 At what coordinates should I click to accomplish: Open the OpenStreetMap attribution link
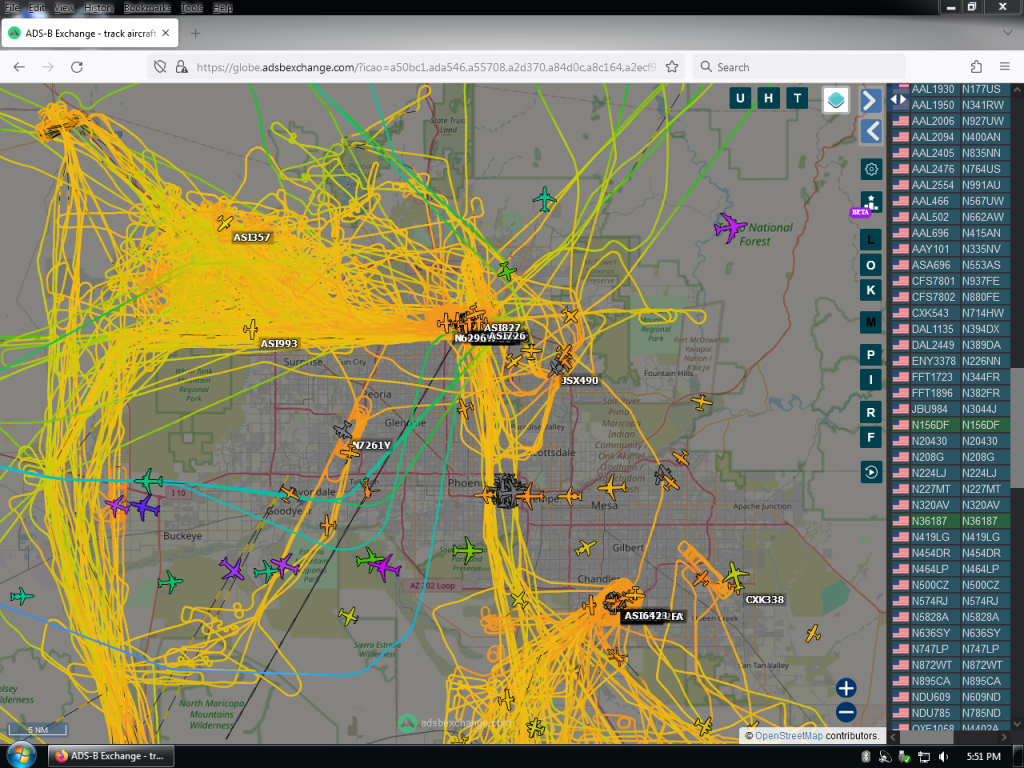tap(789, 735)
